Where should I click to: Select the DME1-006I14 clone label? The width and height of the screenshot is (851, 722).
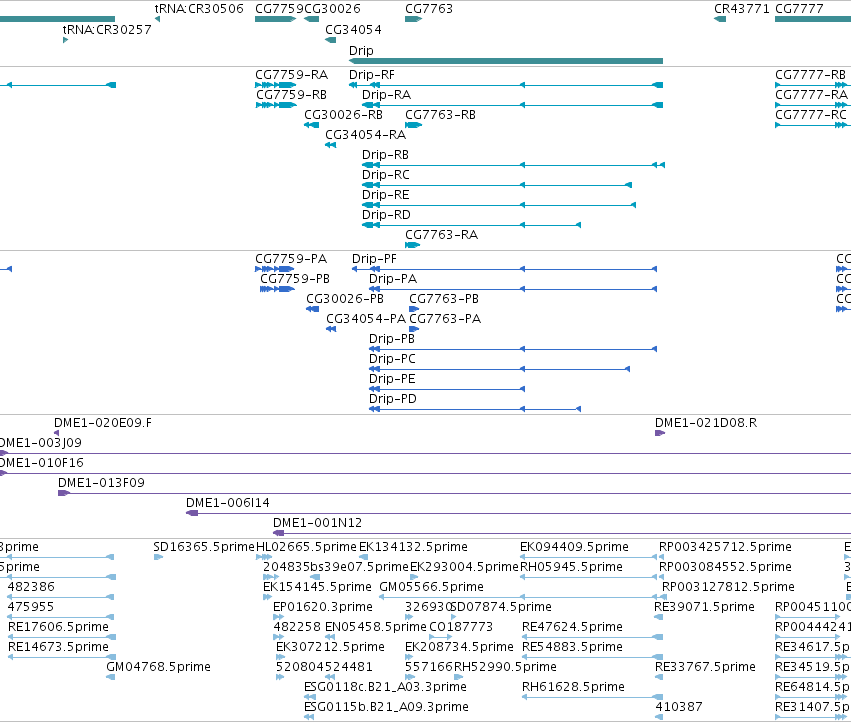228,503
